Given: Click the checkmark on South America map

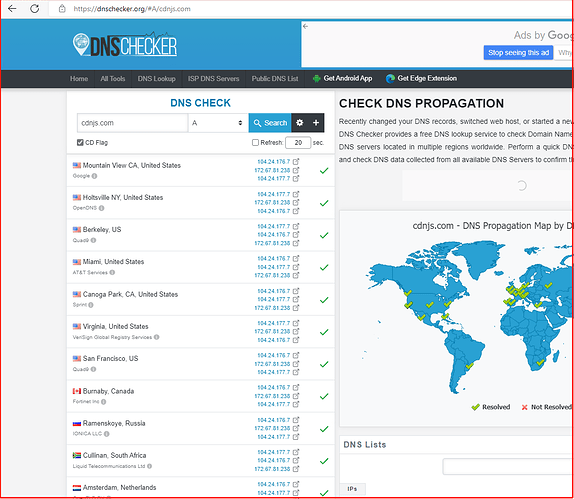Looking at the screenshot, I should tap(469, 366).
